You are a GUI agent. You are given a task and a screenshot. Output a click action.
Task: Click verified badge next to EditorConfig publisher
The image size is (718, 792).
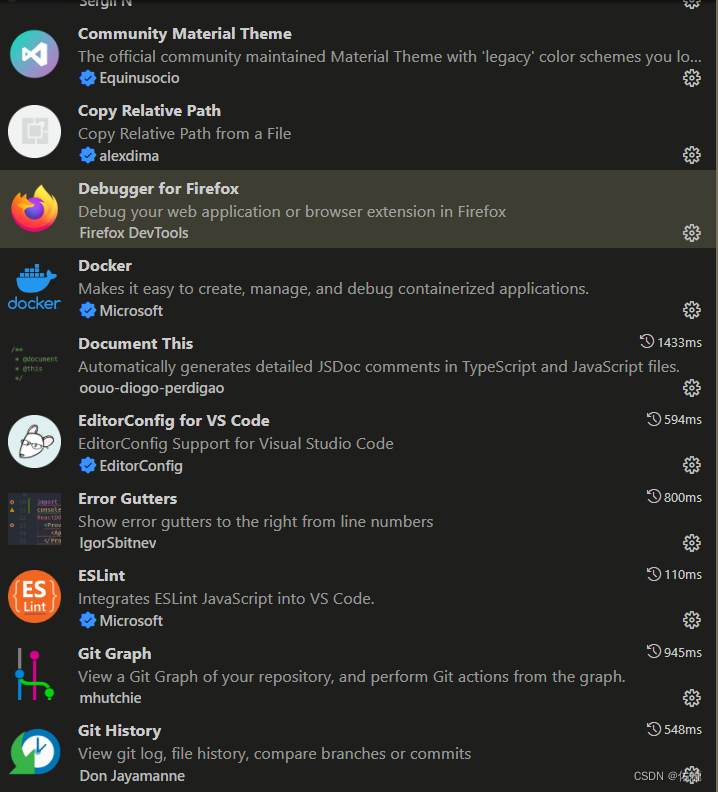coord(87,466)
